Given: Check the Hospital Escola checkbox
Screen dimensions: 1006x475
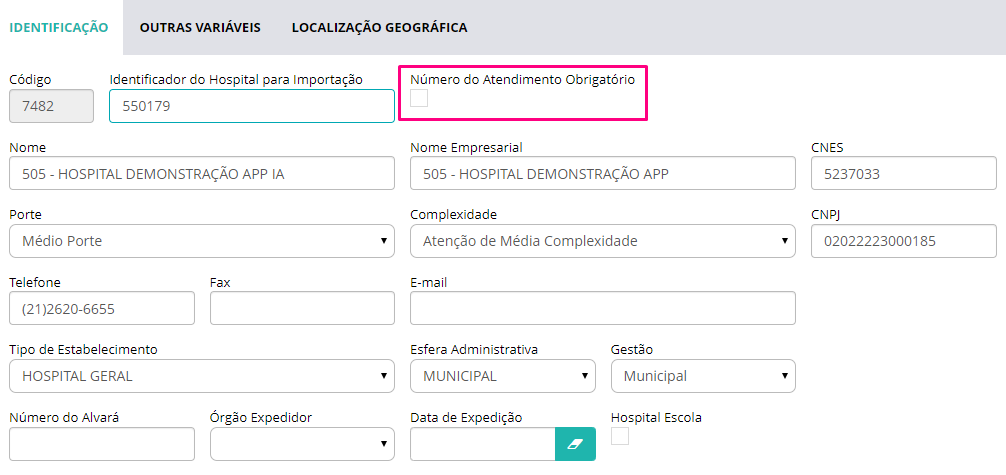Looking at the screenshot, I should point(620,436).
